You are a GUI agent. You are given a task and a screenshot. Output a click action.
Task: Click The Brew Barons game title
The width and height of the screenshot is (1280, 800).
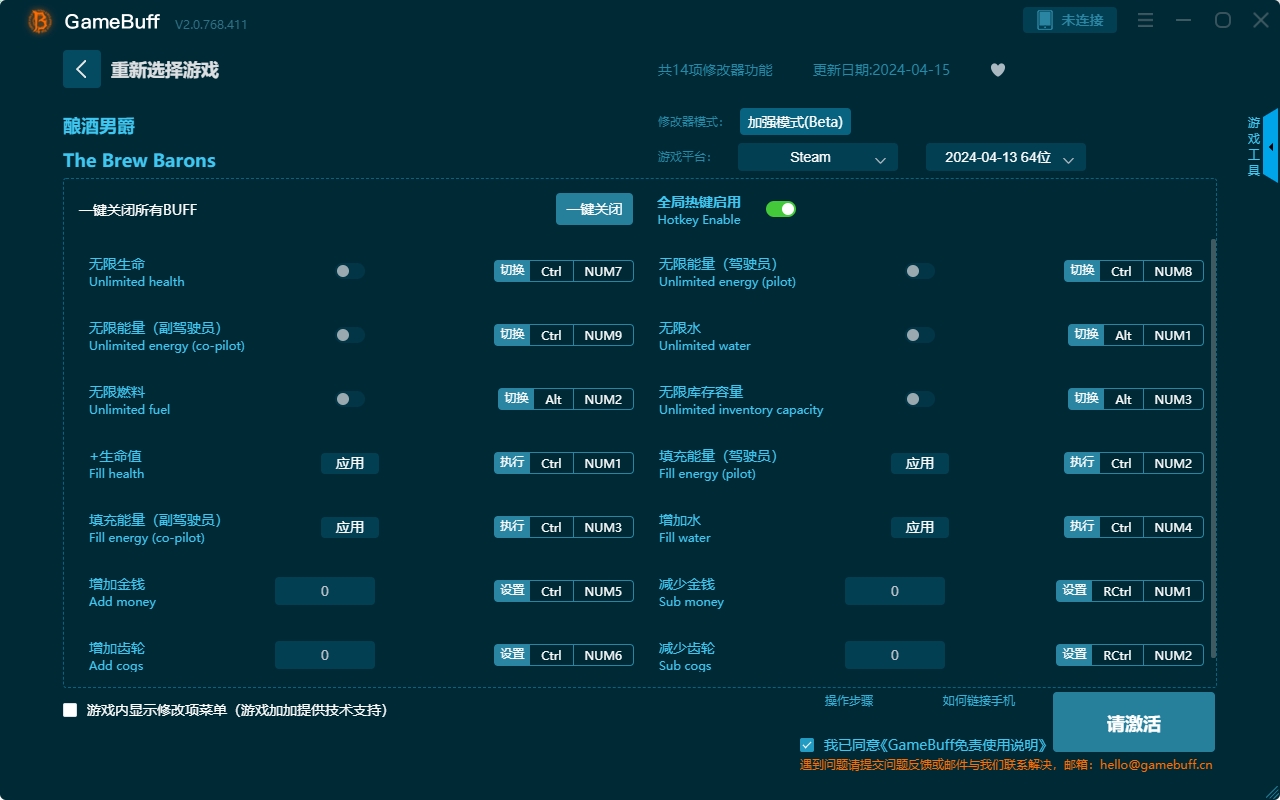click(139, 160)
